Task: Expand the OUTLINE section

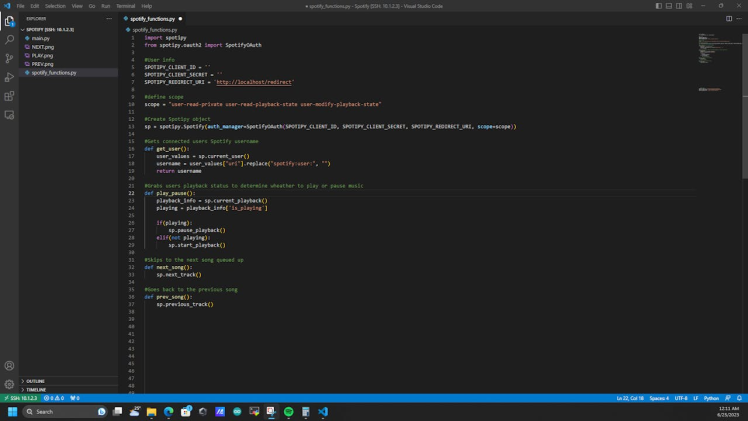Action: pos(35,381)
